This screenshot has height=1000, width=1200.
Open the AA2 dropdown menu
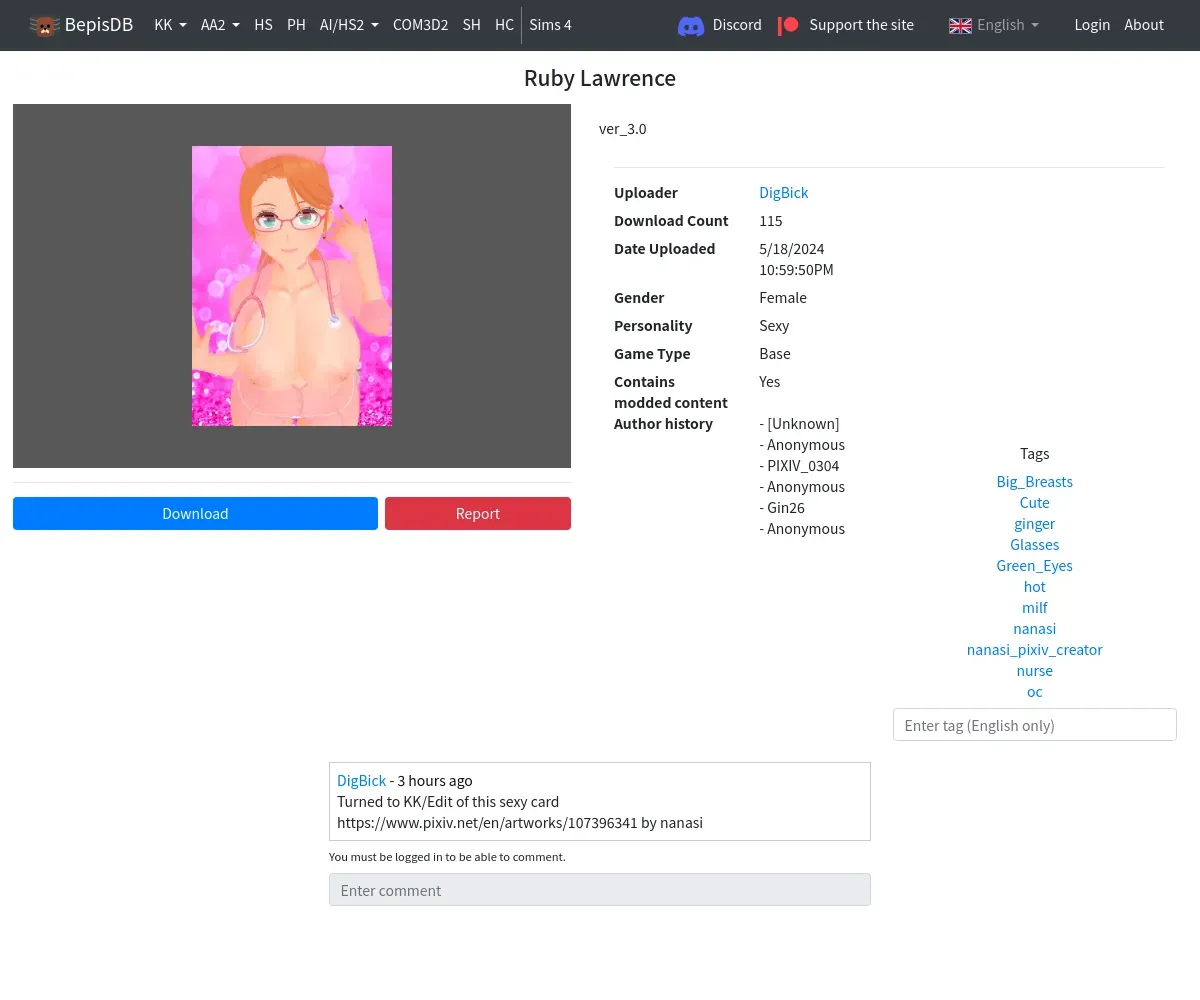[220, 25]
